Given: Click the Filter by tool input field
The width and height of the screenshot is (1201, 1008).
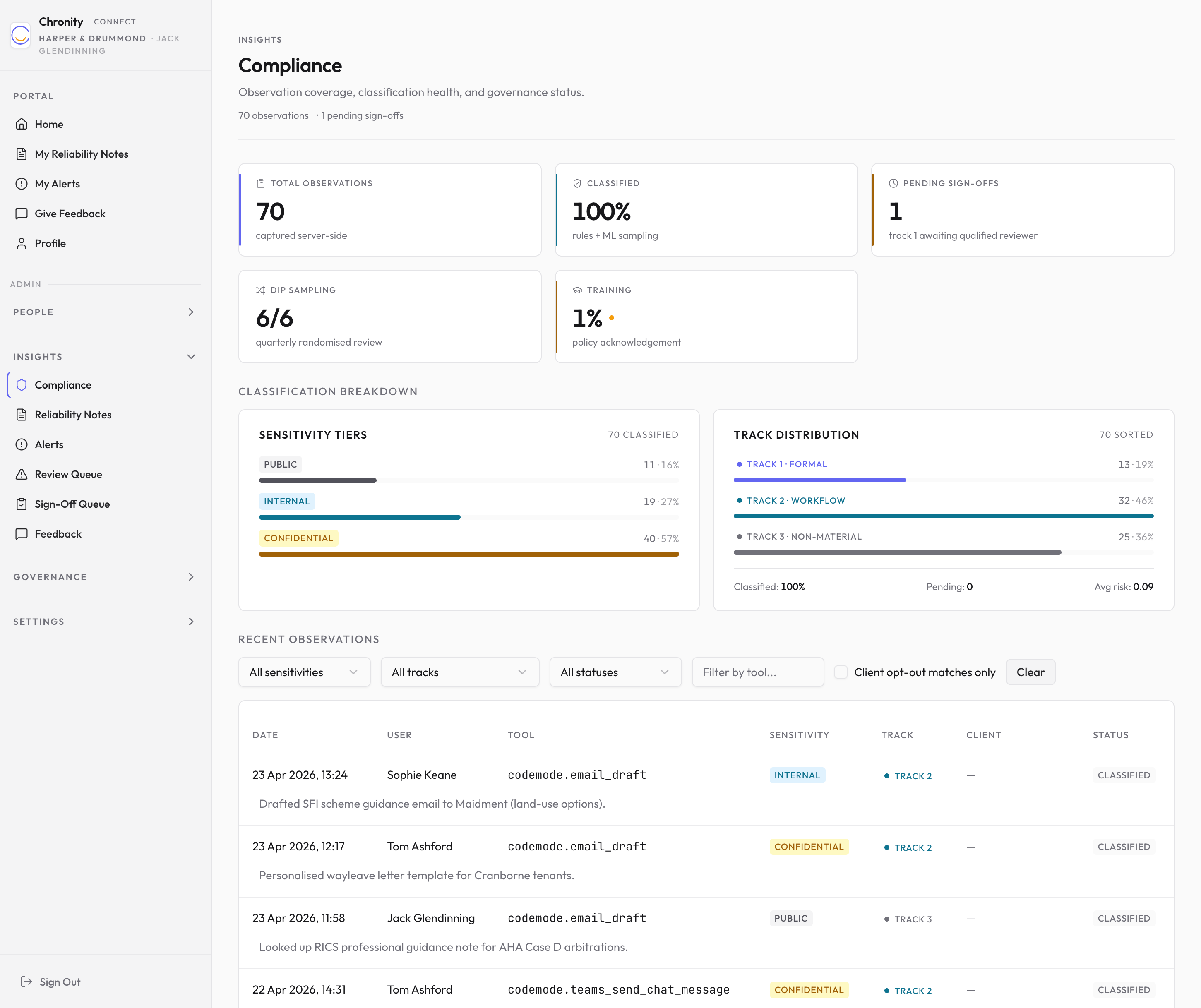Looking at the screenshot, I should (757, 672).
